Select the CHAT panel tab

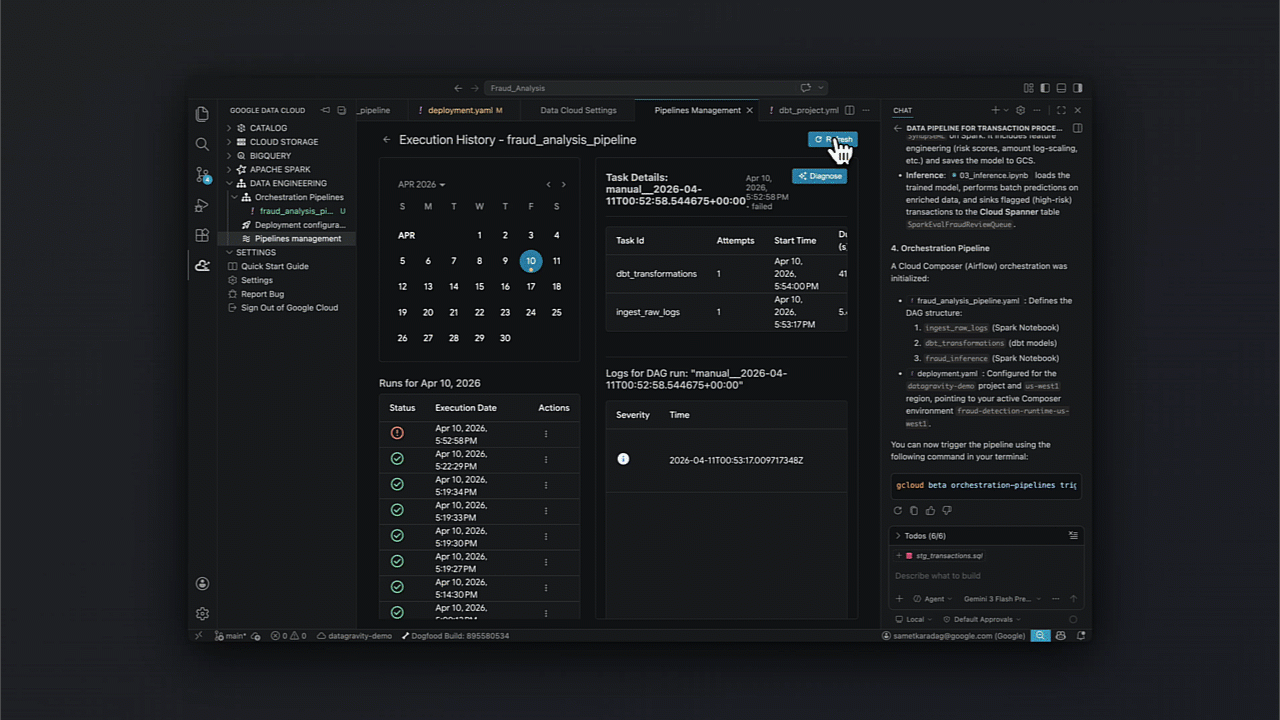pos(902,110)
